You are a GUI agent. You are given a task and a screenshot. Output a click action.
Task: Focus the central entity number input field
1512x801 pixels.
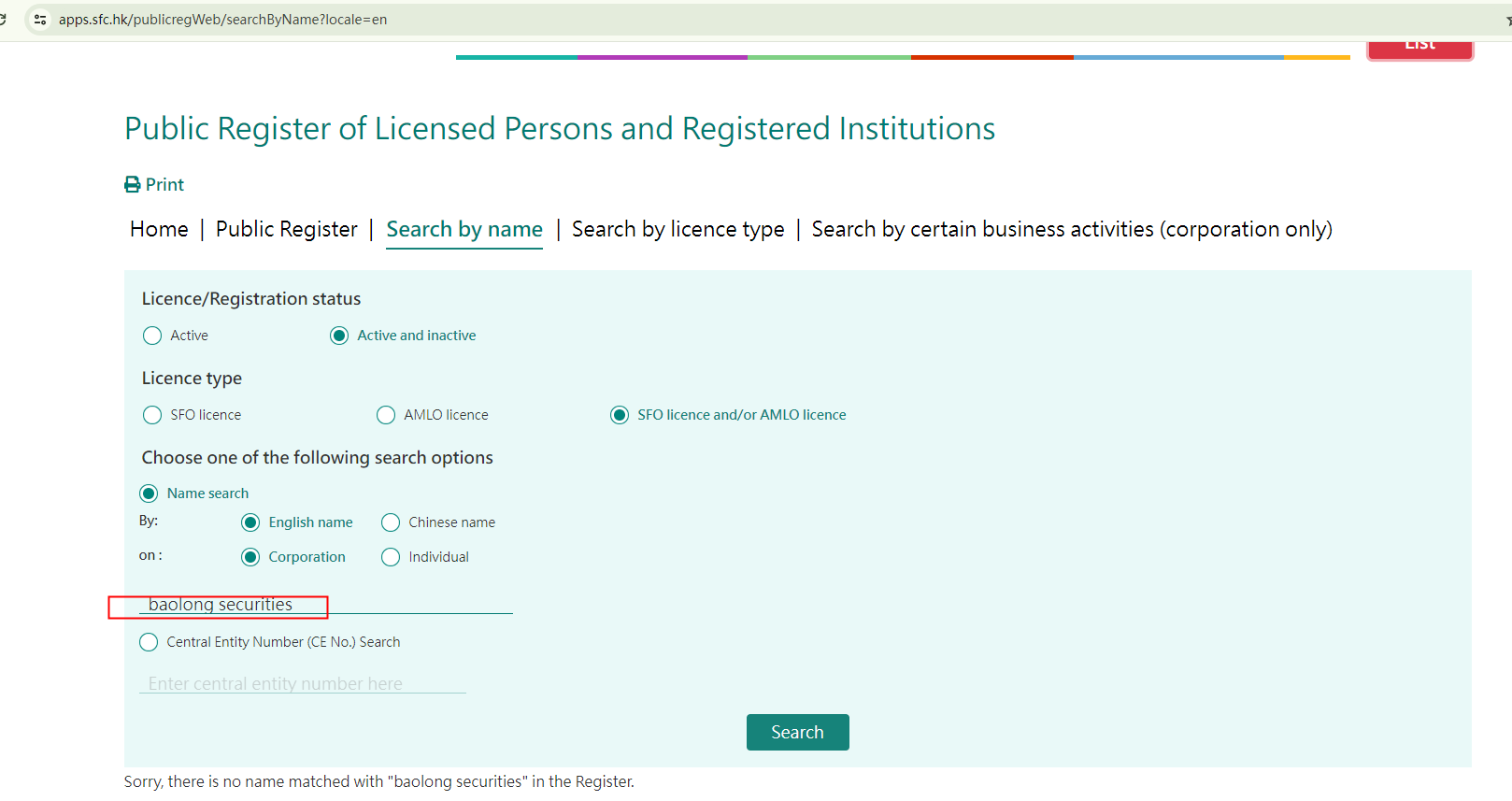point(302,684)
